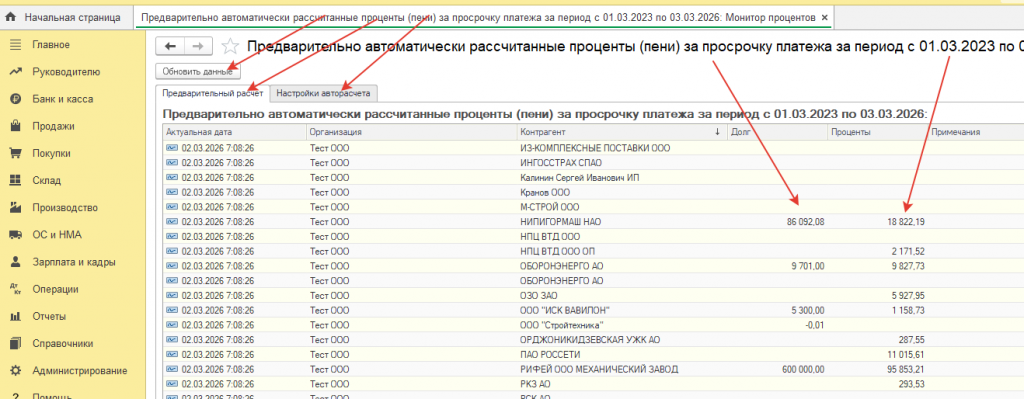
Task: Click the debt value 5 300,00
Action: [x=808, y=310]
